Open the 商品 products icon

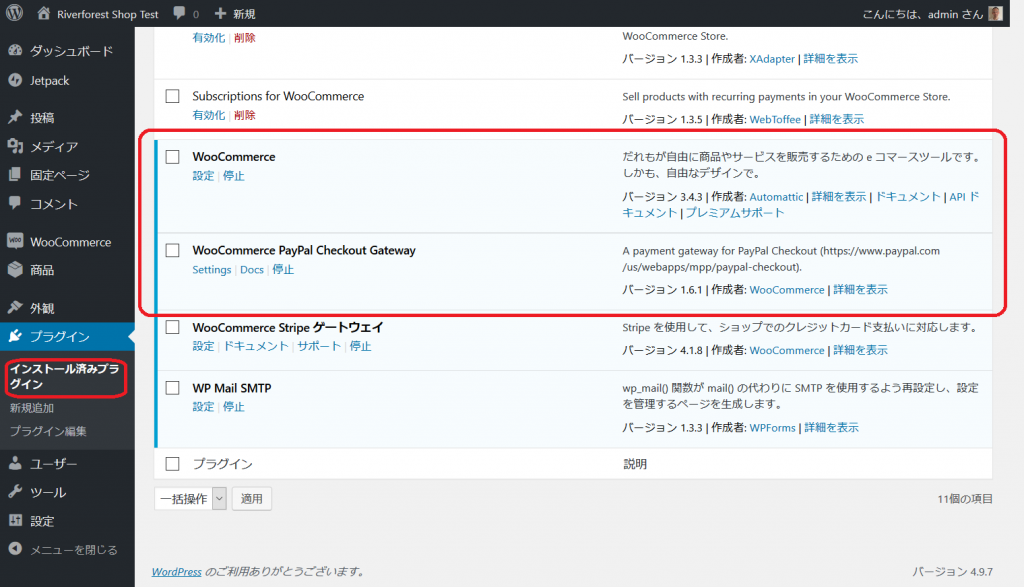(x=15, y=270)
